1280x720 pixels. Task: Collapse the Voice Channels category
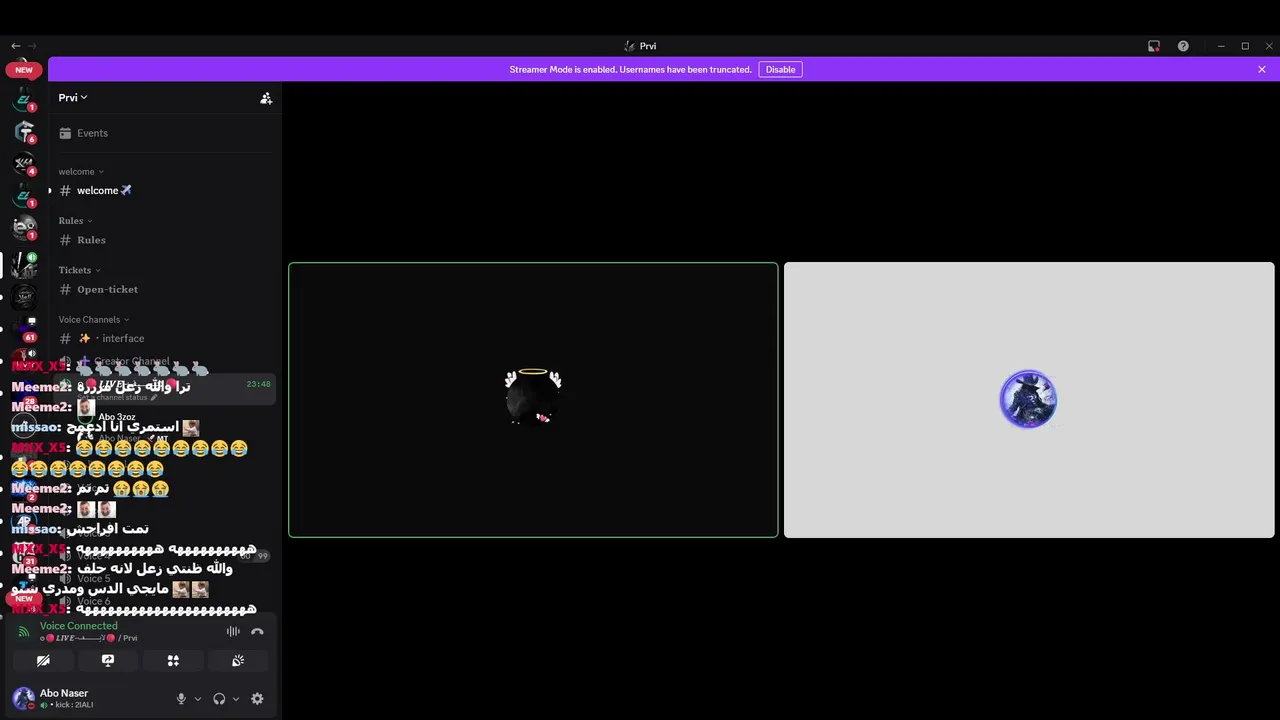[x=94, y=320]
